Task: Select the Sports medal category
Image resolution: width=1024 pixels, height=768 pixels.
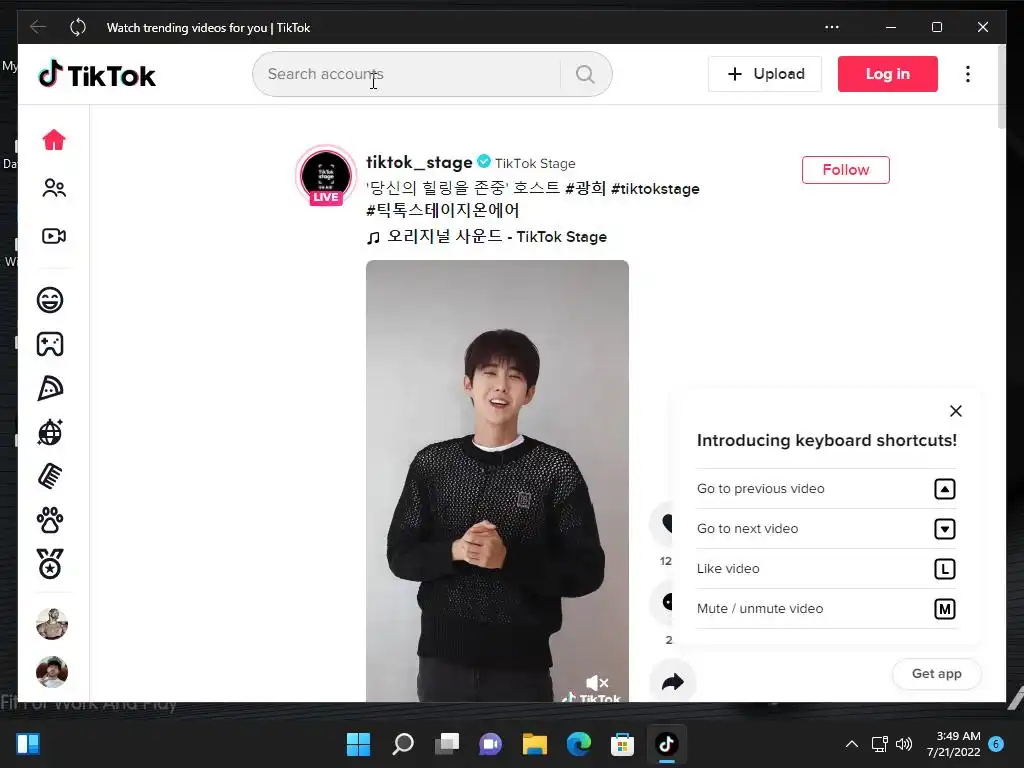Action: pos(50,564)
